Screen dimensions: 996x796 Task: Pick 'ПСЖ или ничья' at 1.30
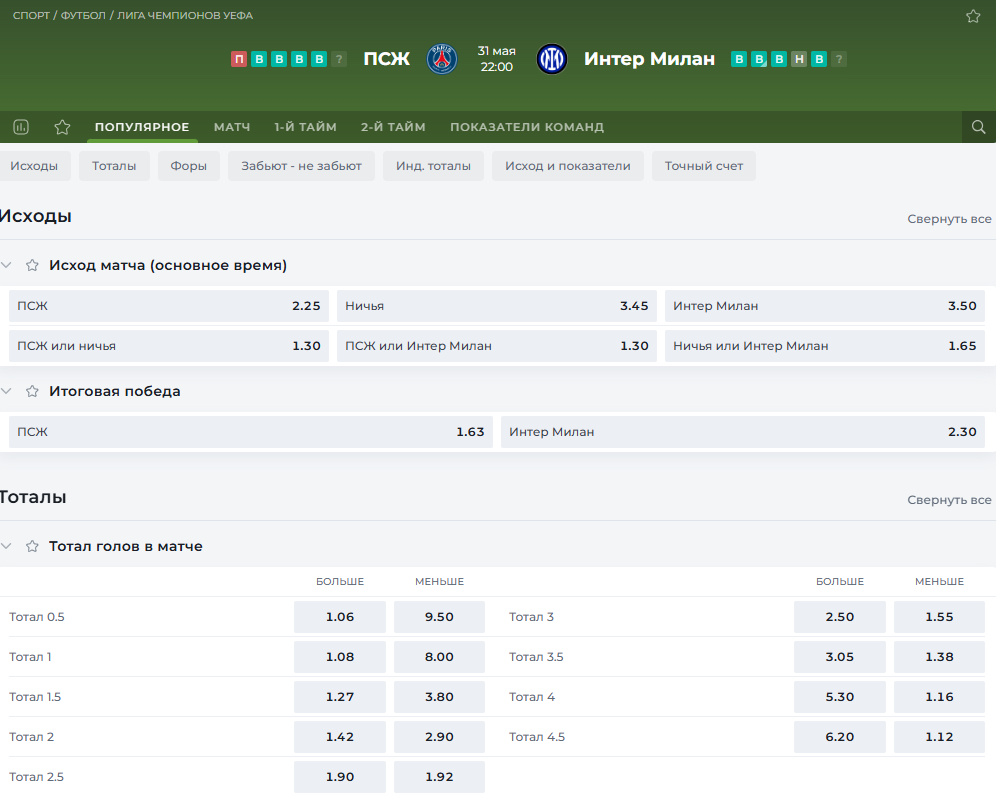[x=169, y=346]
